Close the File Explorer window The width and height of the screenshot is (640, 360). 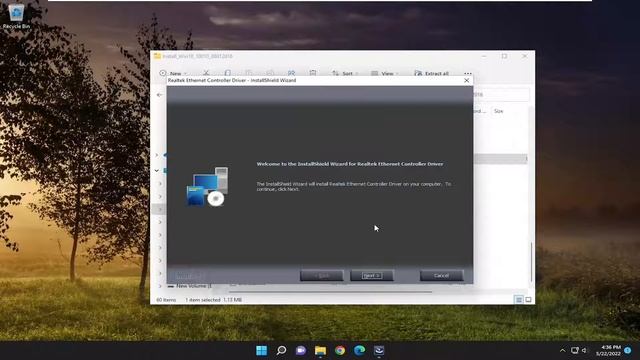(x=525, y=56)
